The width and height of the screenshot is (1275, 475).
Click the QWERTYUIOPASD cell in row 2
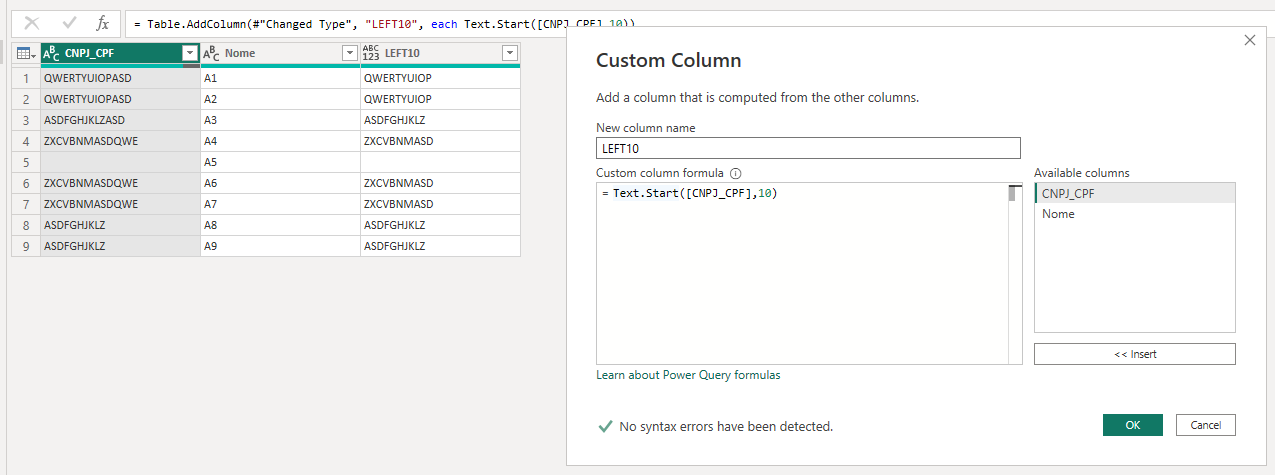point(120,99)
